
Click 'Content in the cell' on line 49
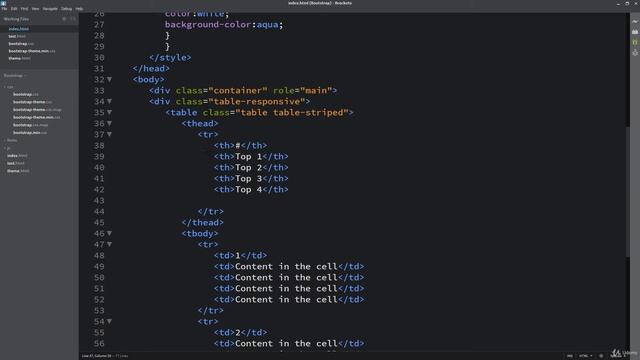click(286, 267)
